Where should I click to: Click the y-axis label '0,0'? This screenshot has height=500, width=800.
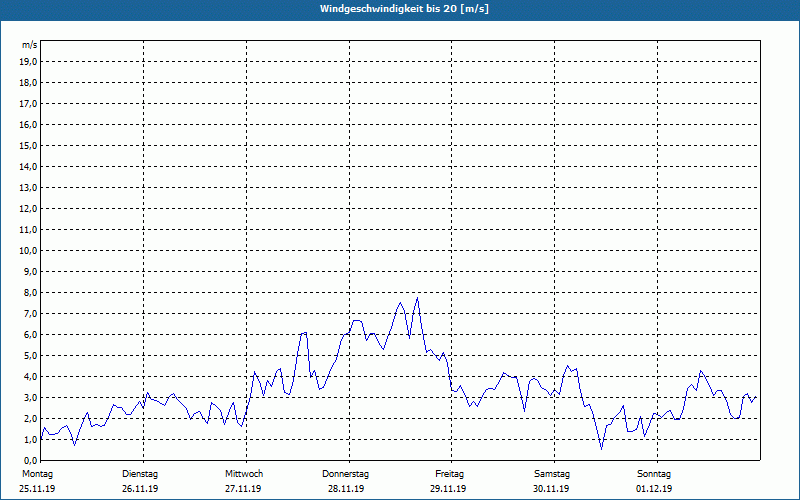(x=30, y=460)
